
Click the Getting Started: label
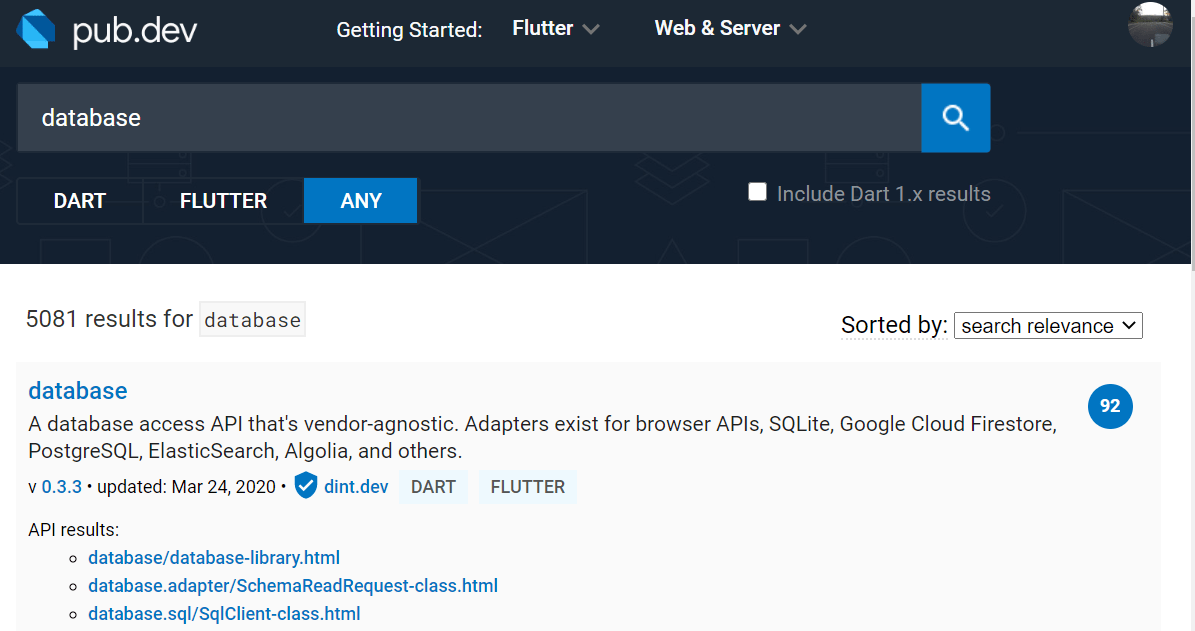409,30
